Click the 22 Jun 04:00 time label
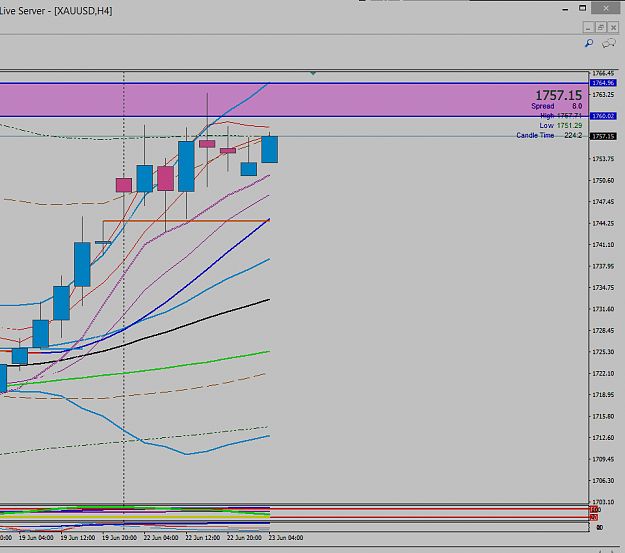Image resolution: width=625 pixels, height=553 pixels. point(161,538)
